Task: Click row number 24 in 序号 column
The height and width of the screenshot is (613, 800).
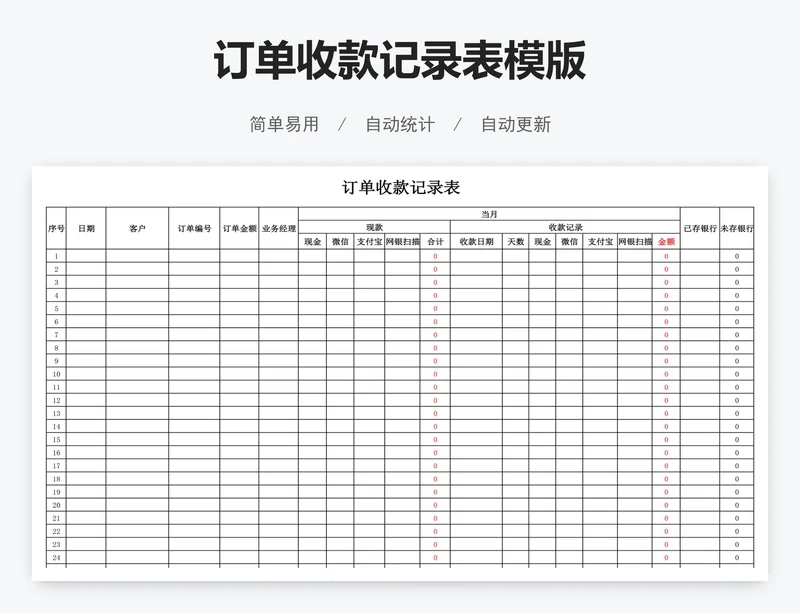Action: [56, 557]
